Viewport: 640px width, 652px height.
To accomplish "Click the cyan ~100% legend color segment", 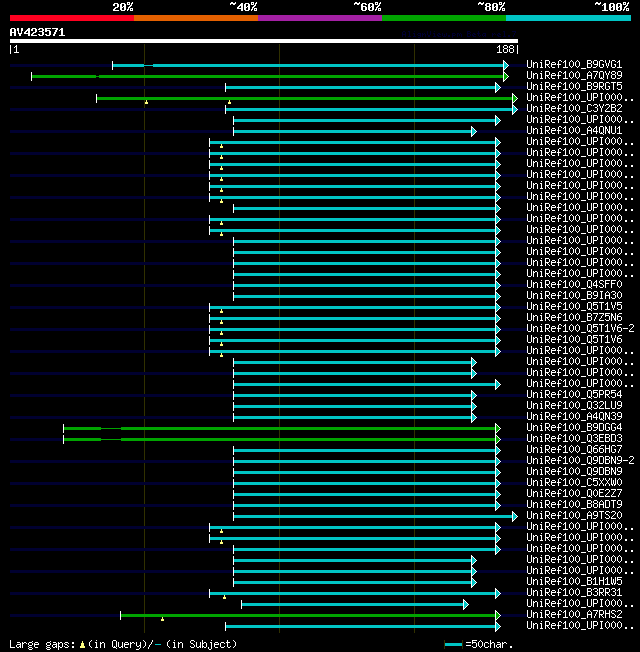I will pyautogui.click(x=568, y=18).
